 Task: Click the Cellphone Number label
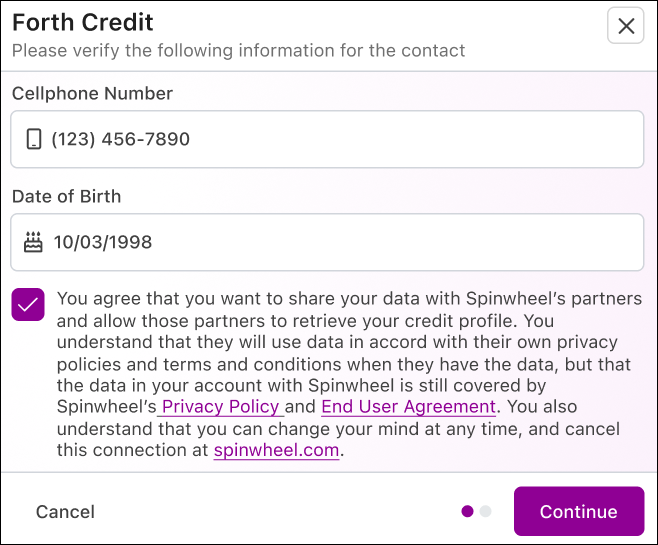click(92, 93)
